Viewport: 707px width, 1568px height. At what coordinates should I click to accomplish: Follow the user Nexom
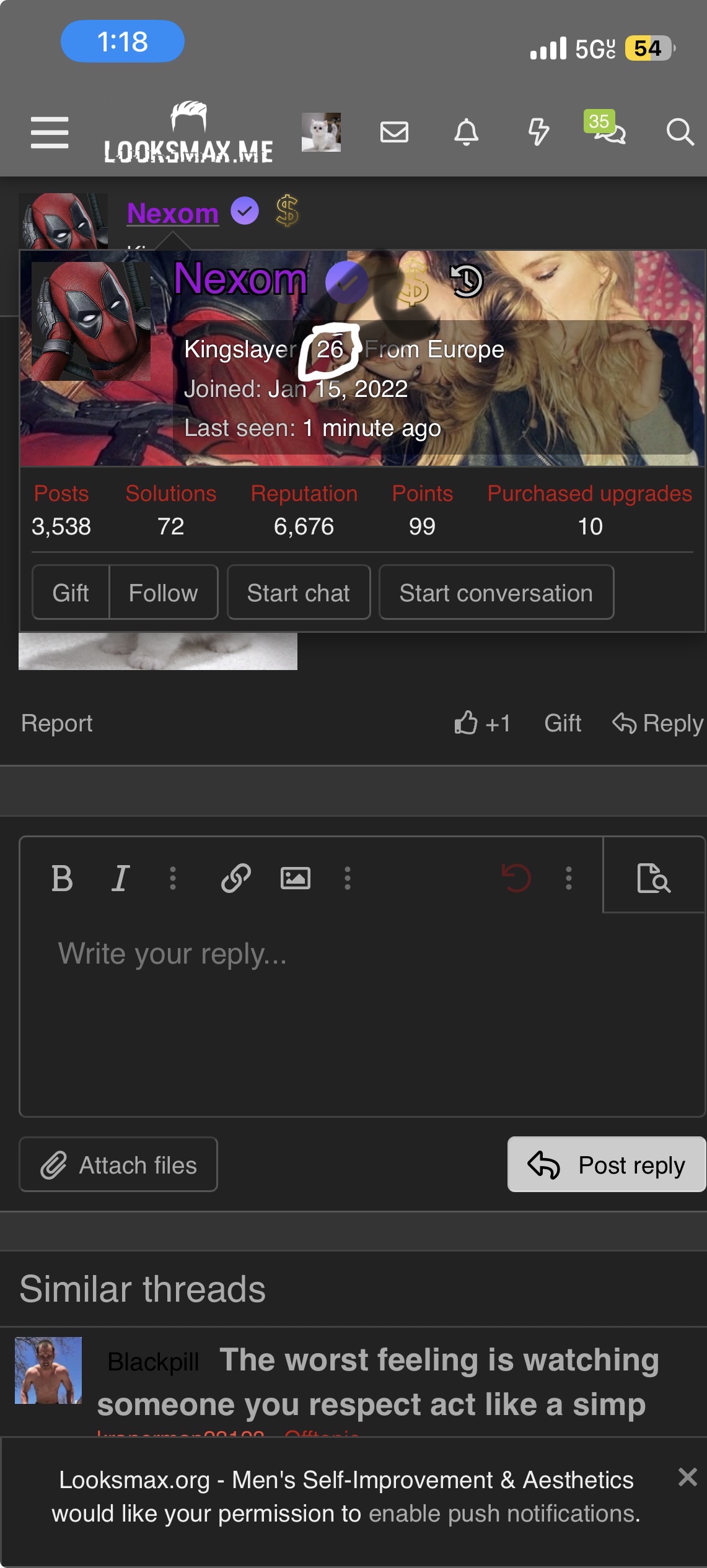coord(163,593)
